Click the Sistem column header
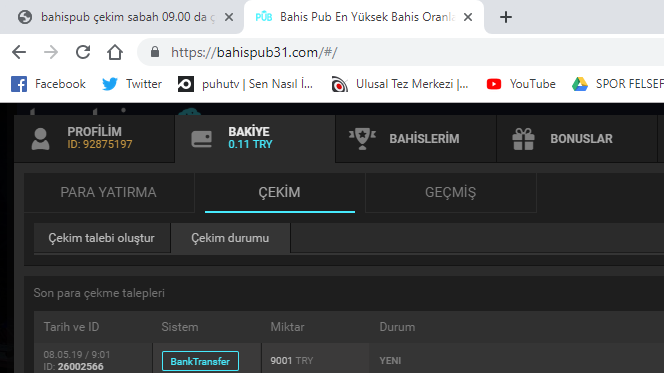This screenshot has width=664, height=373. (180, 327)
